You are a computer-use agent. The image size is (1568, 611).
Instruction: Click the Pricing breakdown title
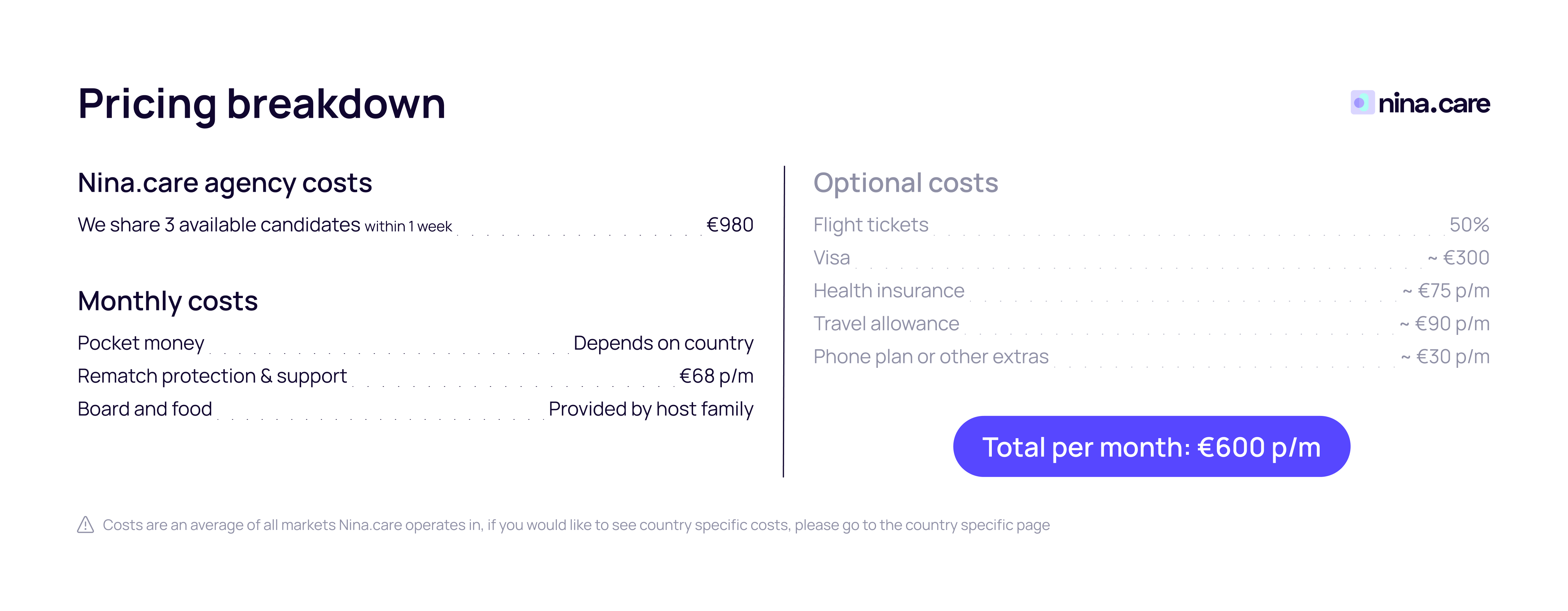pyautogui.click(x=262, y=103)
